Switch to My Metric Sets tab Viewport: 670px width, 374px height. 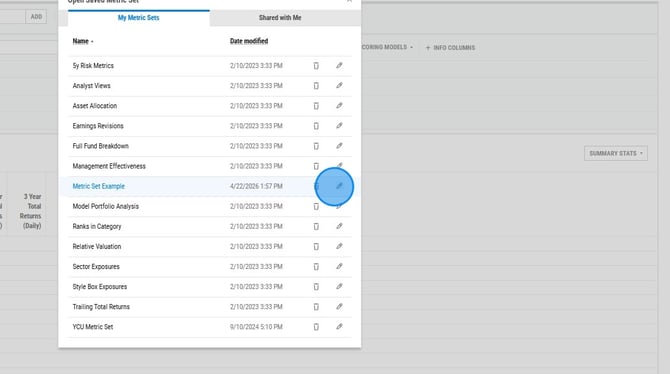(x=138, y=18)
